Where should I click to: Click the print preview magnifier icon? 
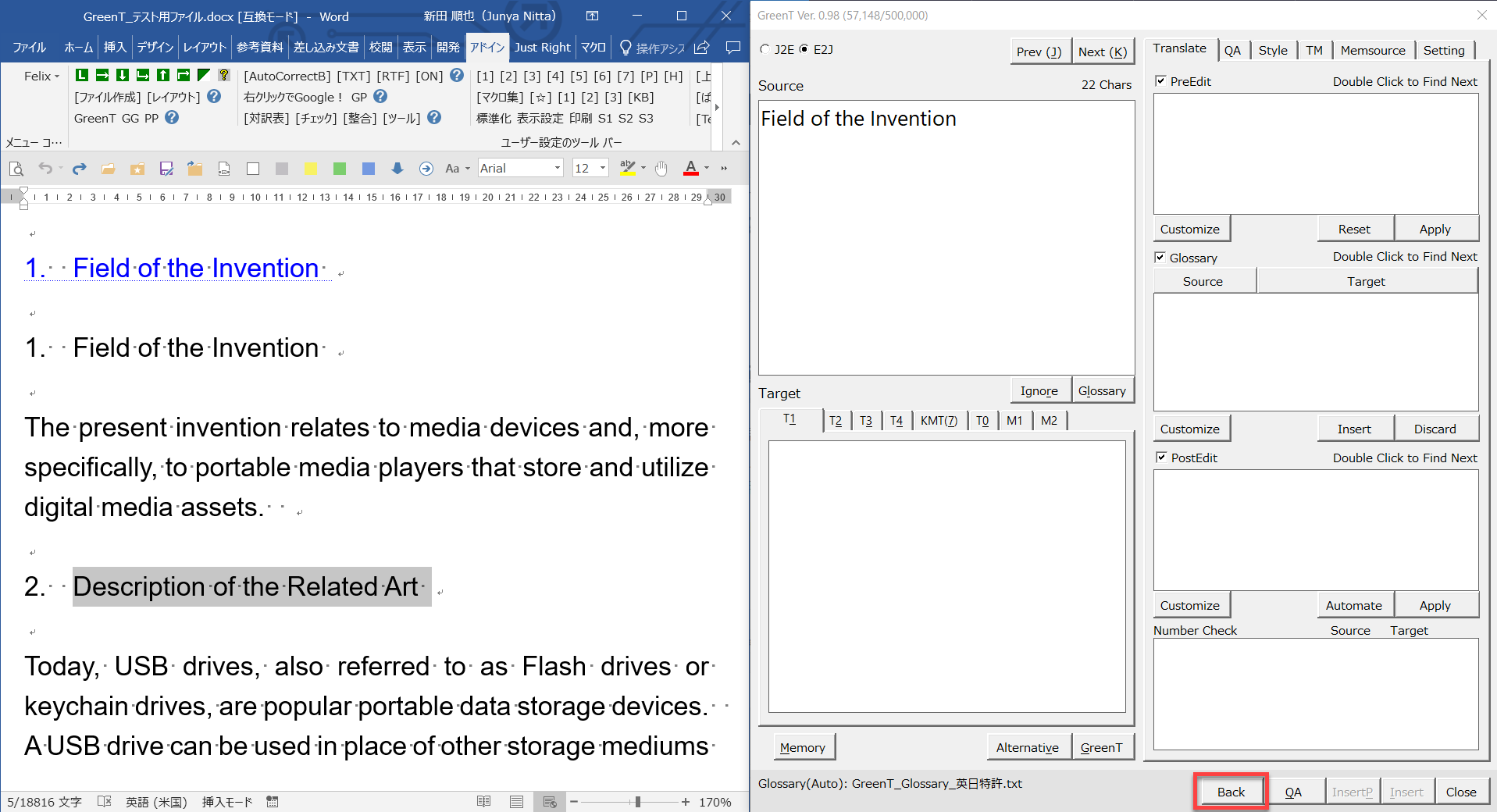[16, 169]
